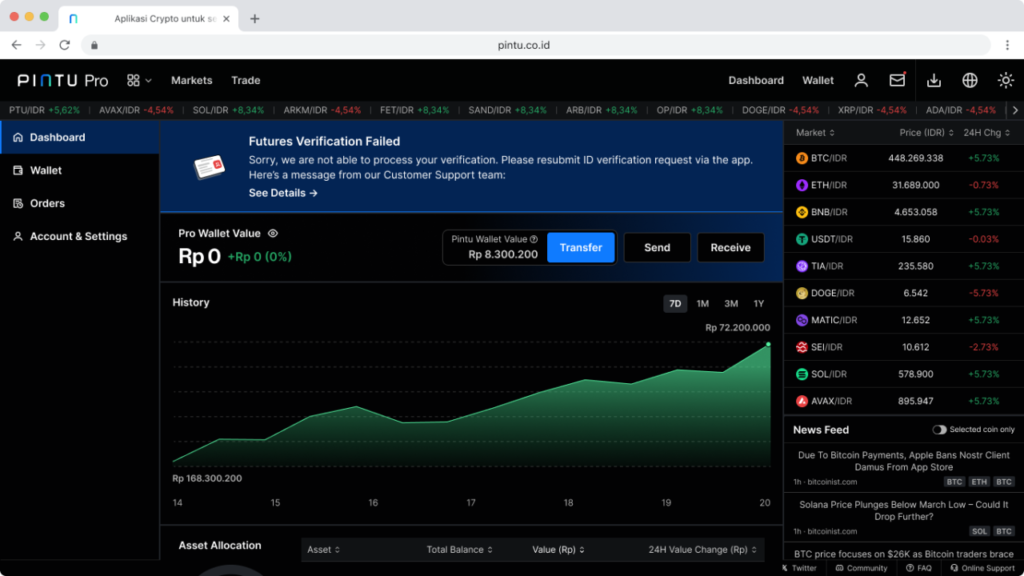The height and width of the screenshot is (576, 1024).
Task: Click MATIC coin icon in market list
Action: pyautogui.click(x=801, y=320)
